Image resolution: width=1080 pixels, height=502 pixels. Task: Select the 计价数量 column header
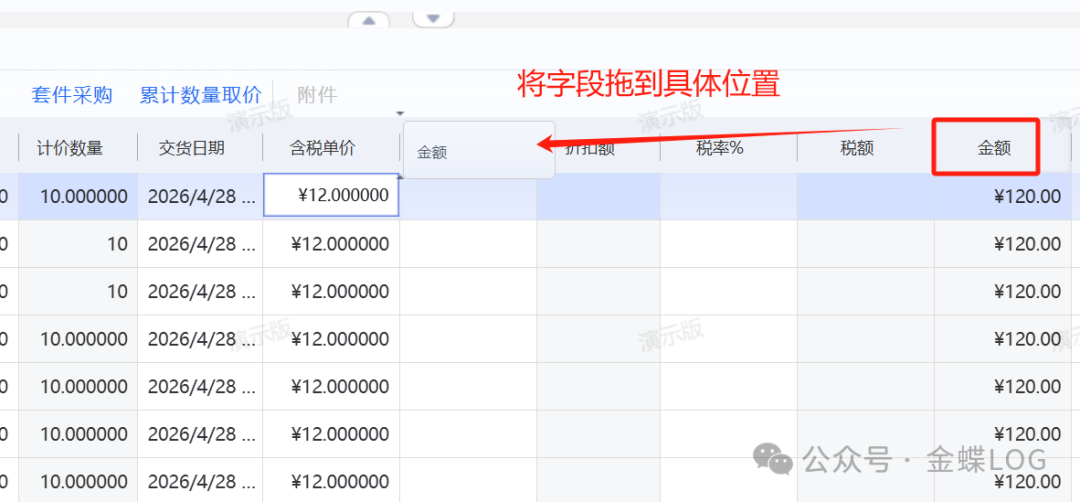(x=70, y=148)
